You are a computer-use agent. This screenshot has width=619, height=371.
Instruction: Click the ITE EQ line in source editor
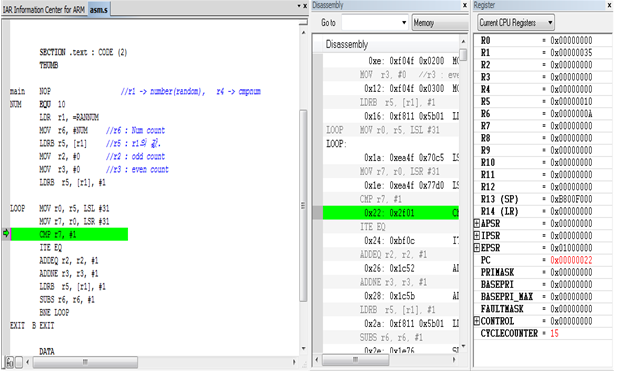click(x=51, y=247)
